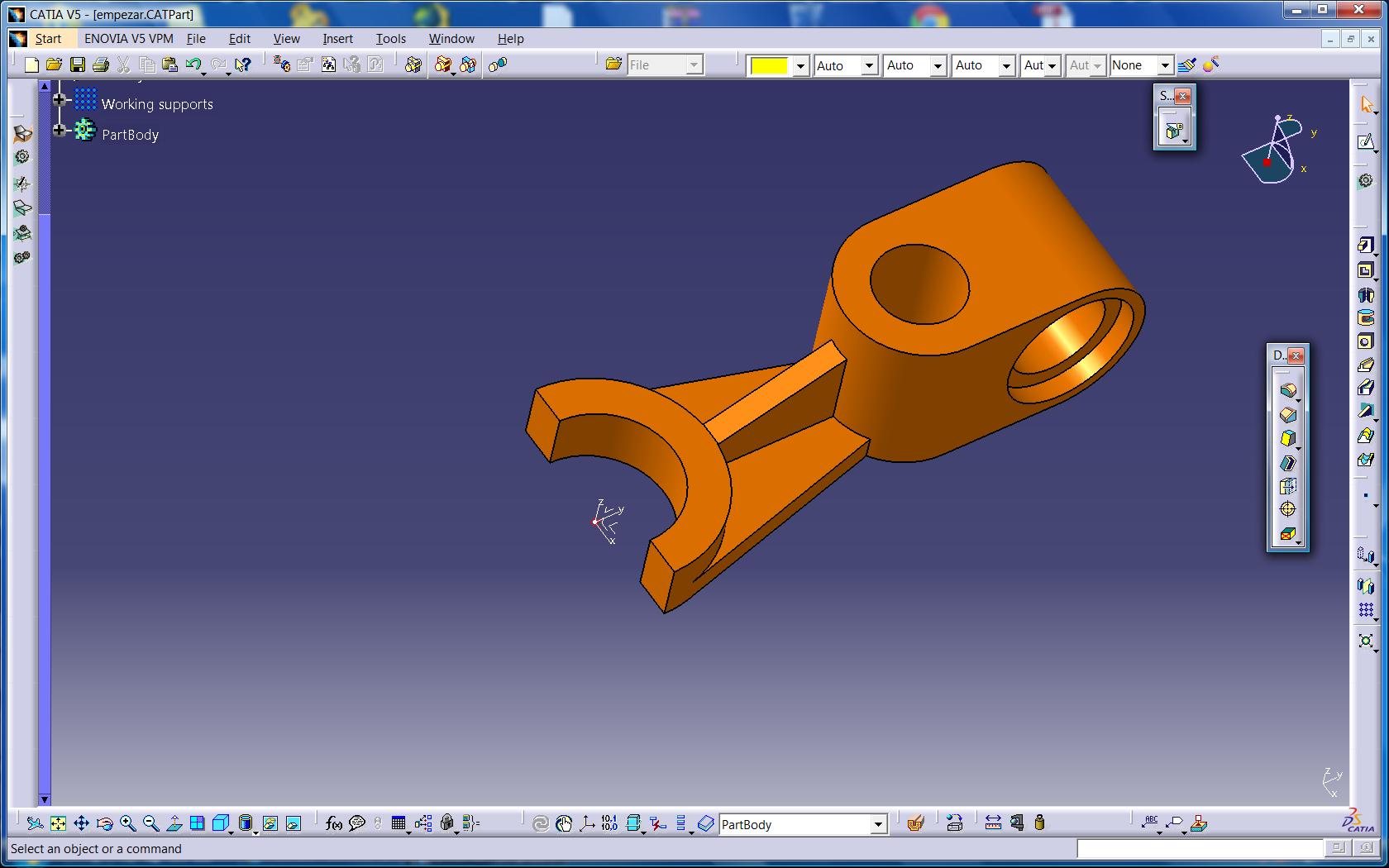Click the What's This help cursor icon
Image resolution: width=1389 pixels, height=868 pixels.
(242, 64)
